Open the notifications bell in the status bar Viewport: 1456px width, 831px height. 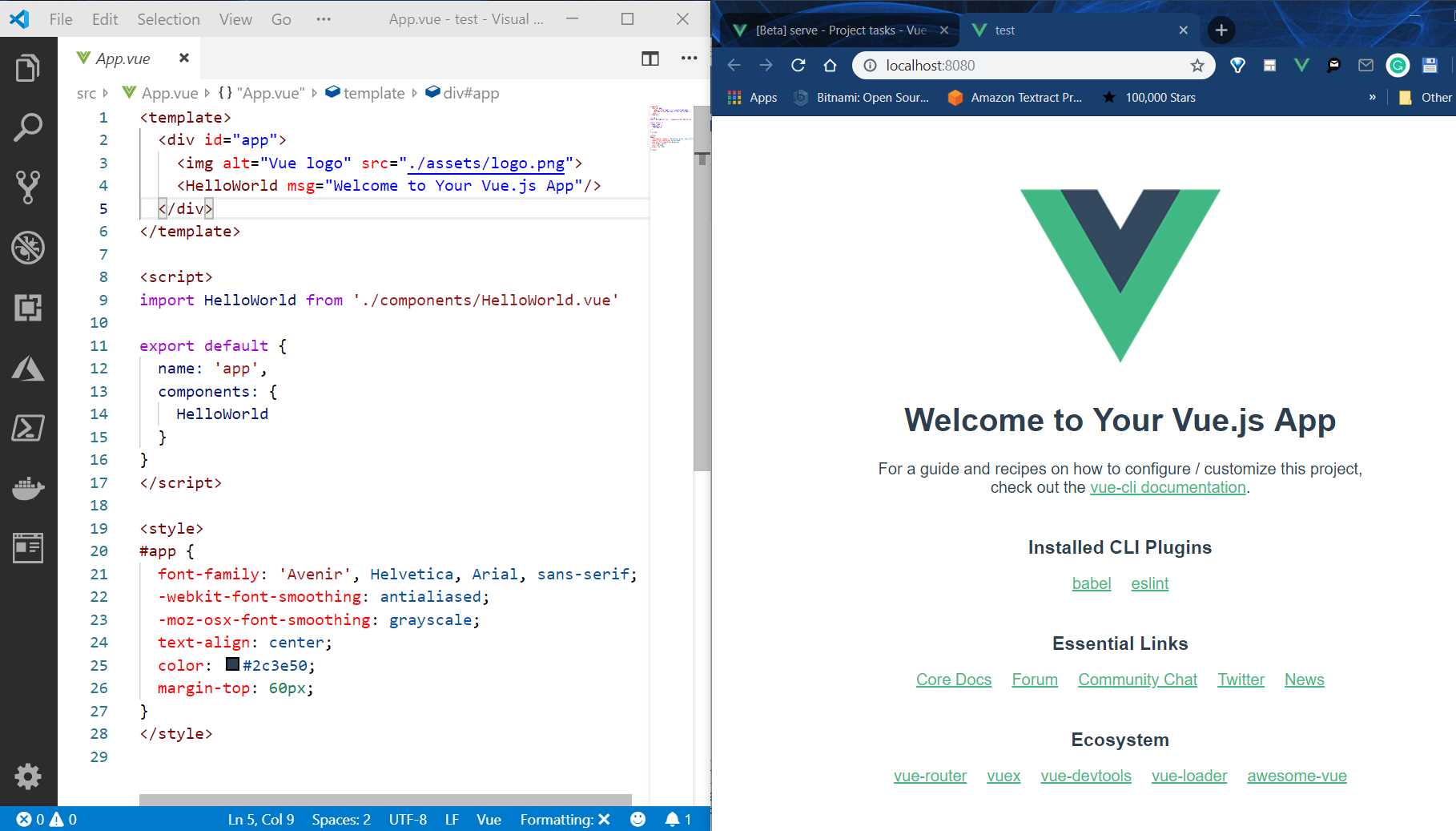pyautogui.click(x=673, y=819)
